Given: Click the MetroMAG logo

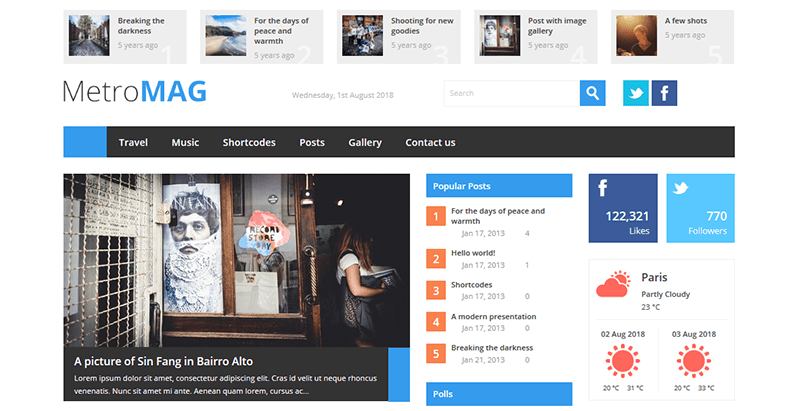Looking at the screenshot, I should 135,92.
